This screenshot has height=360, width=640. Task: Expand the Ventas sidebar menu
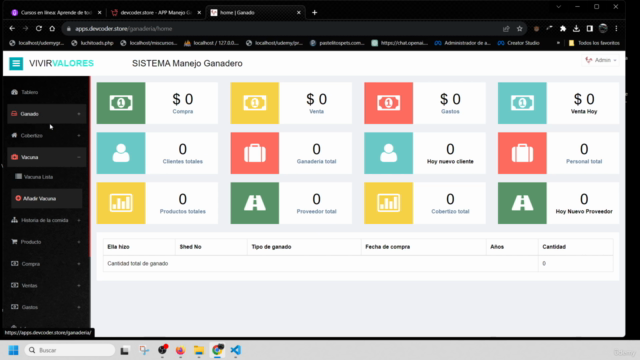tap(46, 285)
